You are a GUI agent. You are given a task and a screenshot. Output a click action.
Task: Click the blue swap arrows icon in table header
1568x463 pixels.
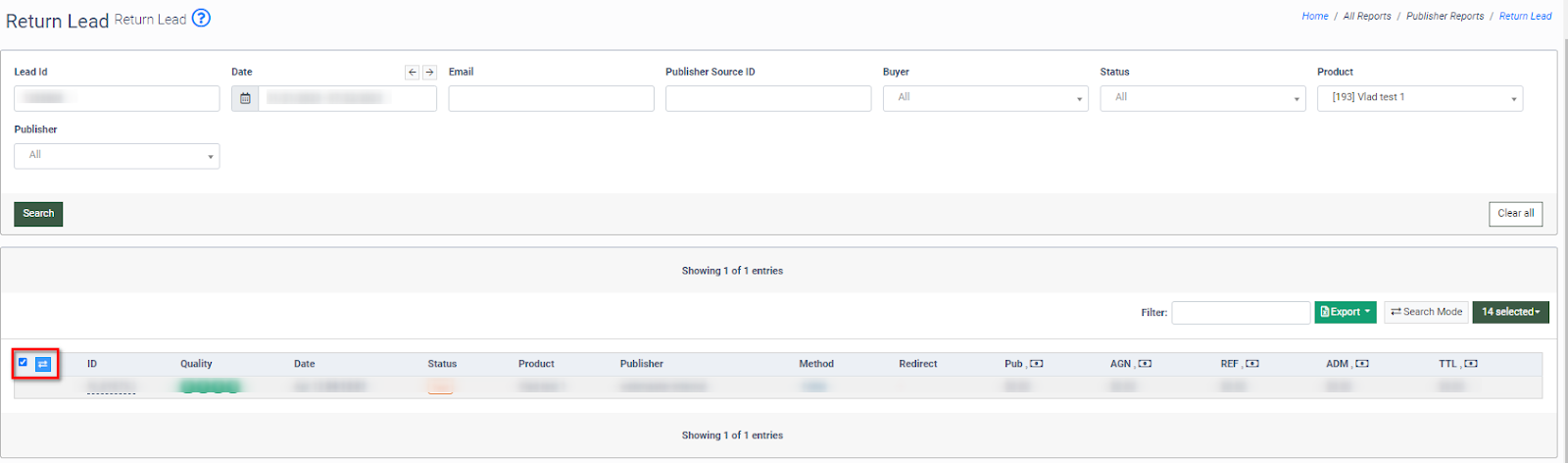click(43, 364)
